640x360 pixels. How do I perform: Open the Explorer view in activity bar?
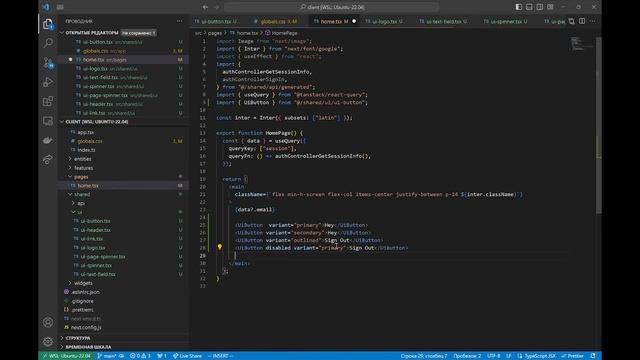48,24
